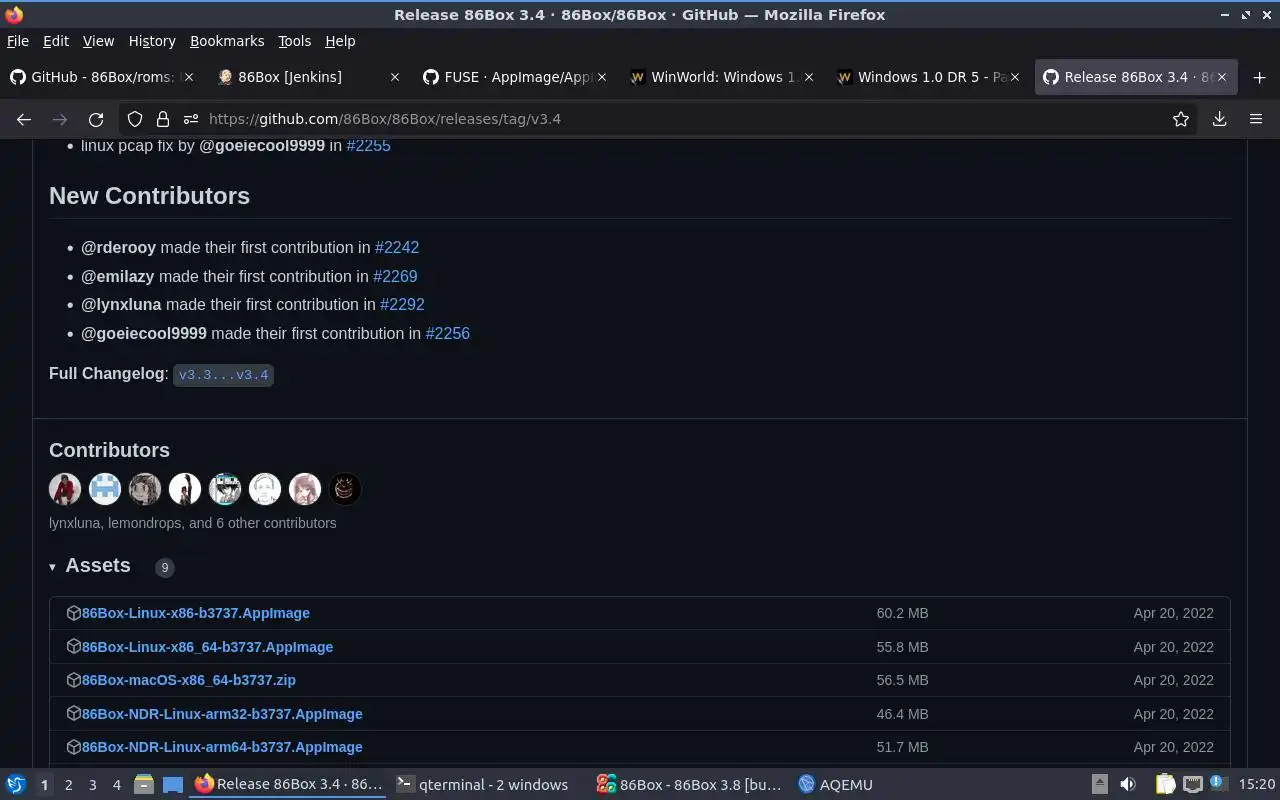Screen dimensions: 1280x800
Task: Collapse the Assets section triangle
Action: (x=52, y=567)
